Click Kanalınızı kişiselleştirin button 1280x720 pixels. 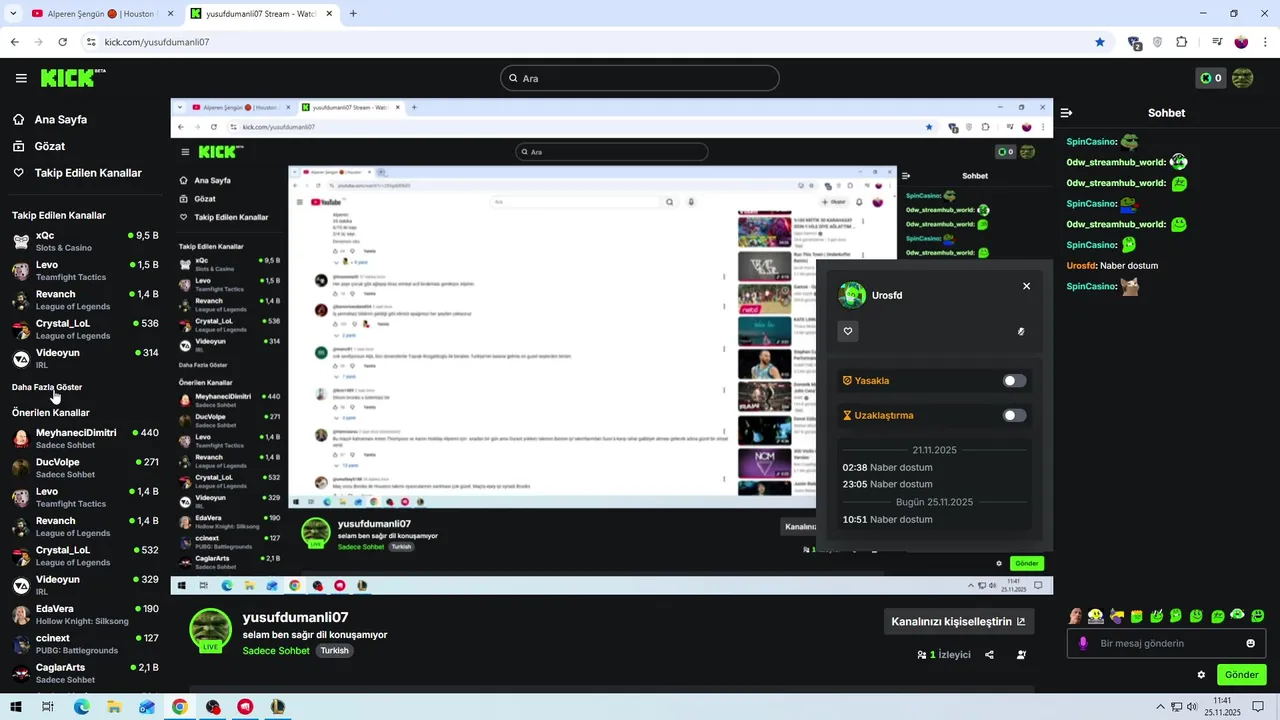point(958,621)
